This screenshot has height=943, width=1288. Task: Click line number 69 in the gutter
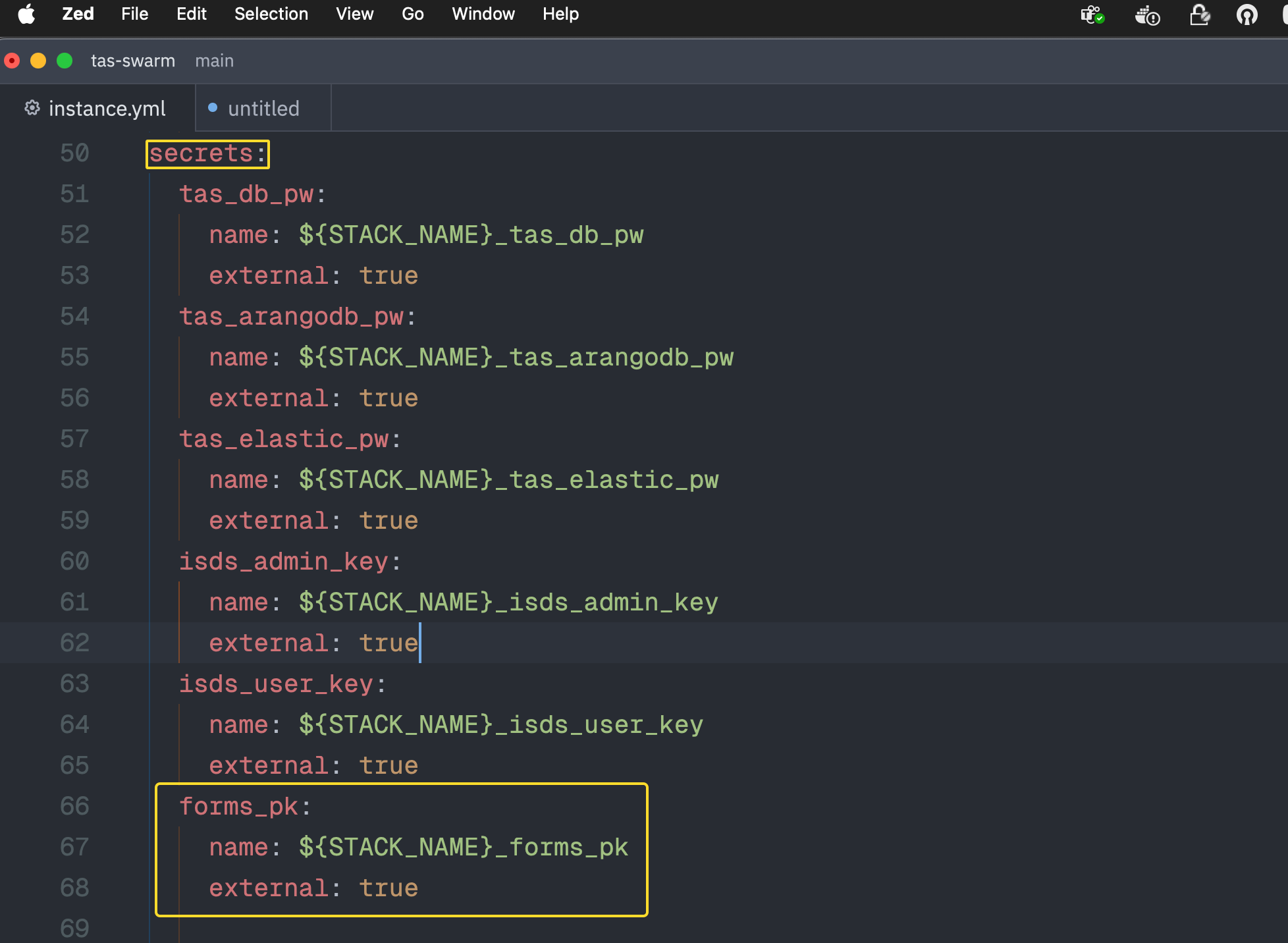pyautogui.click(x=74, y=928)
